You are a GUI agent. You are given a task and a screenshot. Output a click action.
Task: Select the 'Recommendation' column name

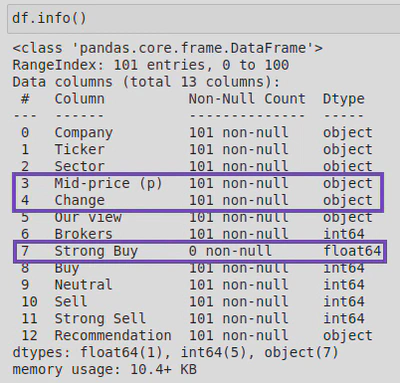tap(113, 335)
